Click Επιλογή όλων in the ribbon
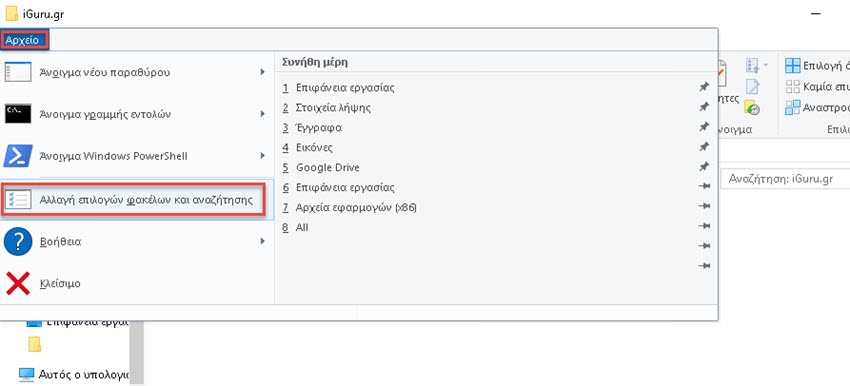This screenshot has width=850, height=386. click(817, 66)
